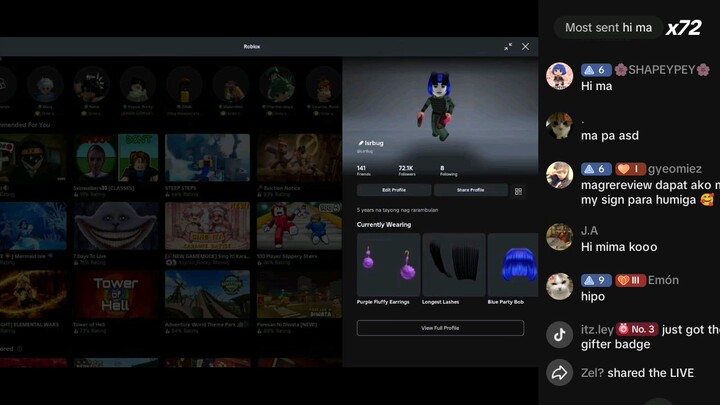Select the Longest Lashes item
Image resolution: width=720 pixels, height=405 pixels.
(x=453, y=268)
